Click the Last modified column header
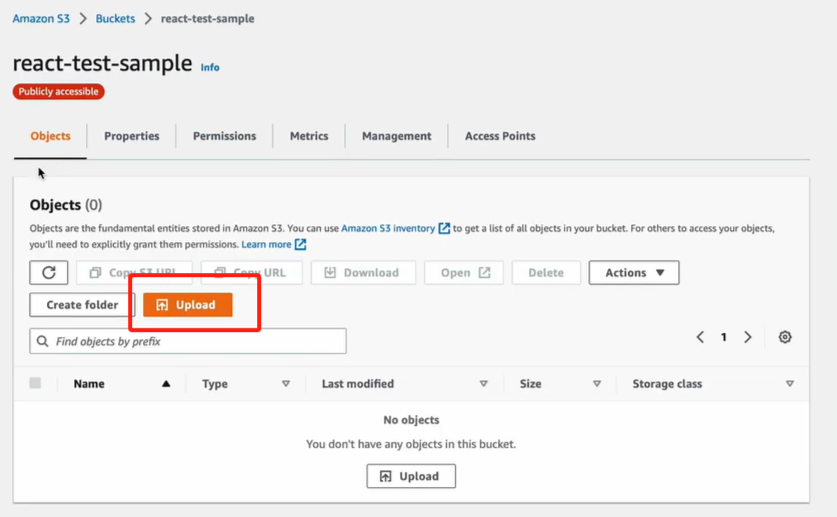The height and width of the screenshot is (517, 837). (x=358, y=384)
